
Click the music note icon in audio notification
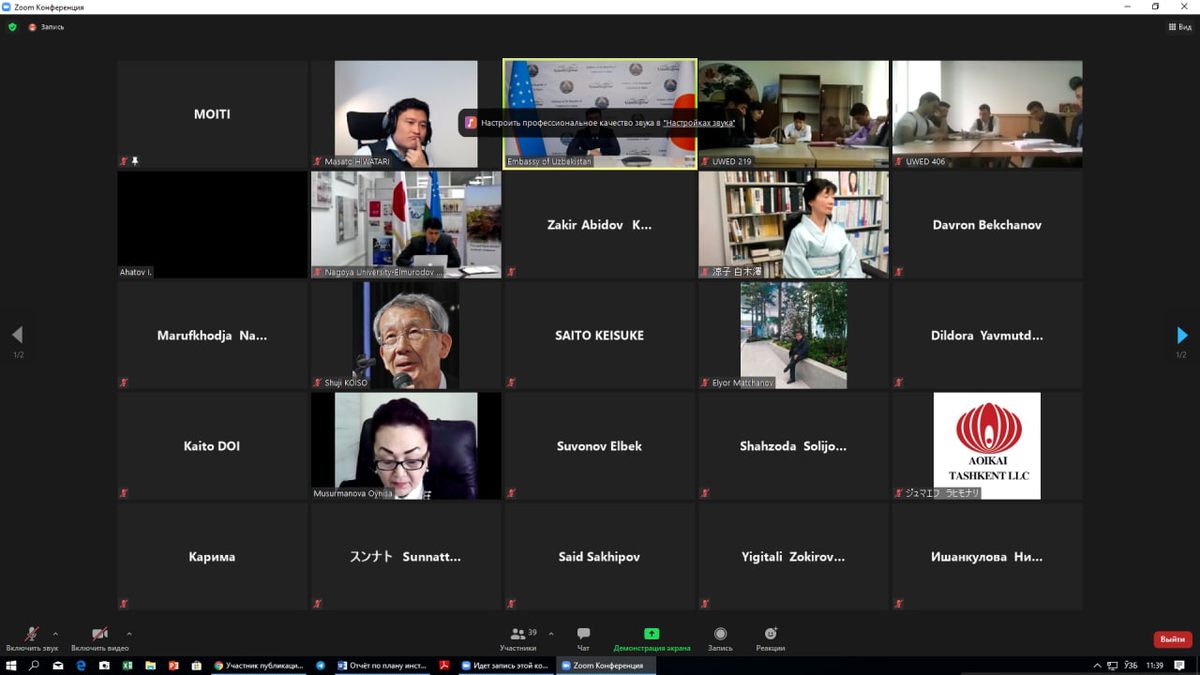coord(471,122)
